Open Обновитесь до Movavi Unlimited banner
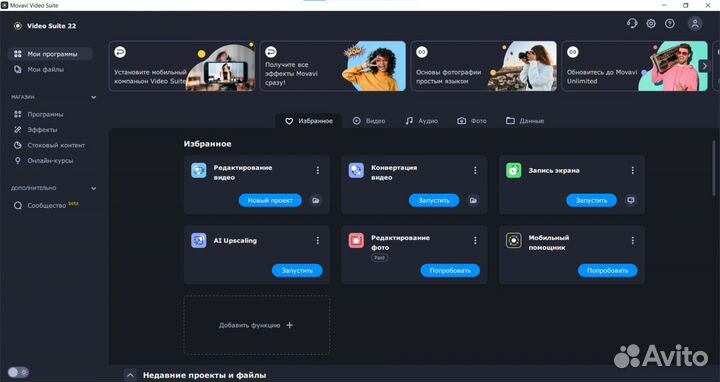Viewport: 720px width, 382px height. point(635,66)
